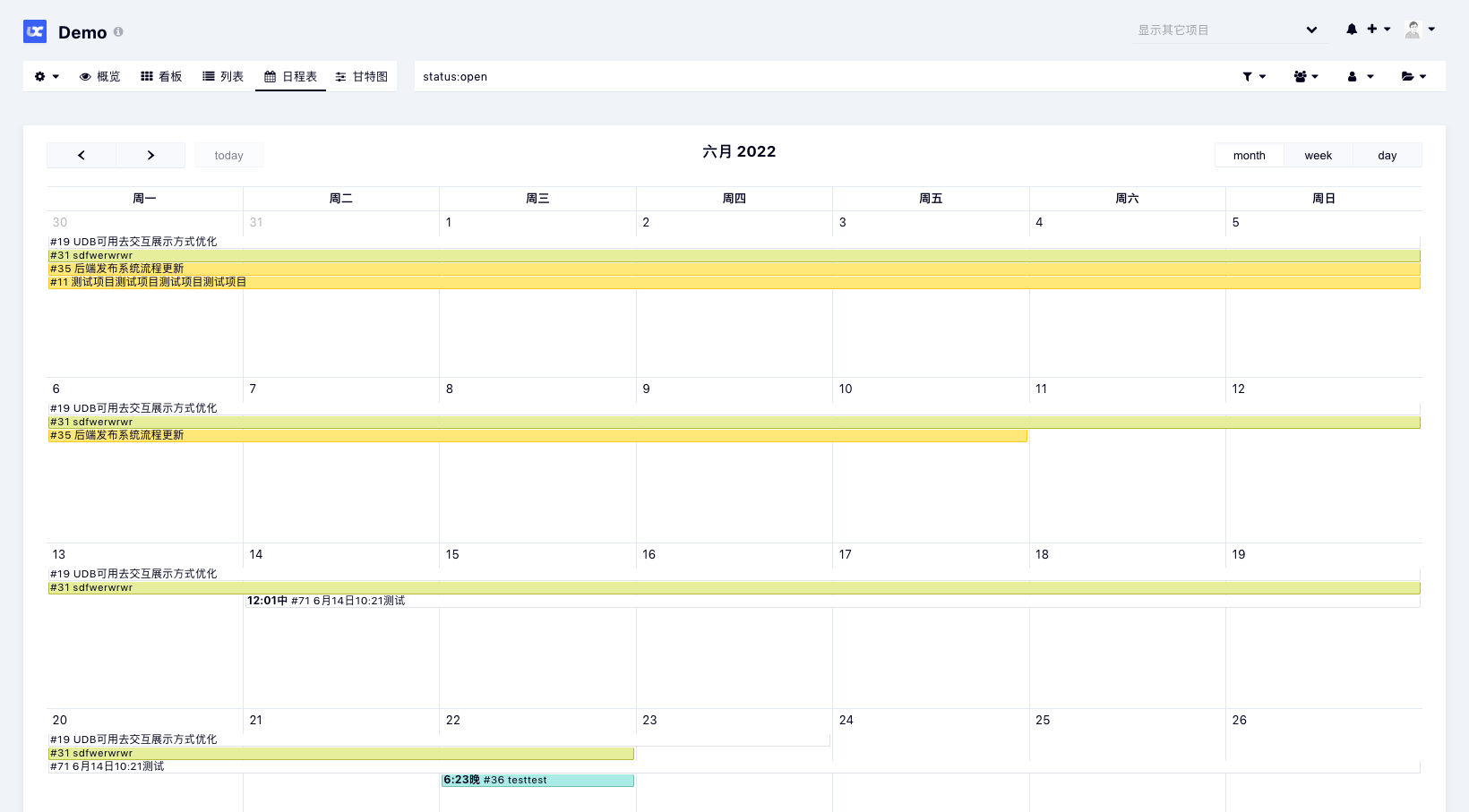Open #19 UDB event in the June 13 week
The image size is (1469, 812).
pos(734,574)
